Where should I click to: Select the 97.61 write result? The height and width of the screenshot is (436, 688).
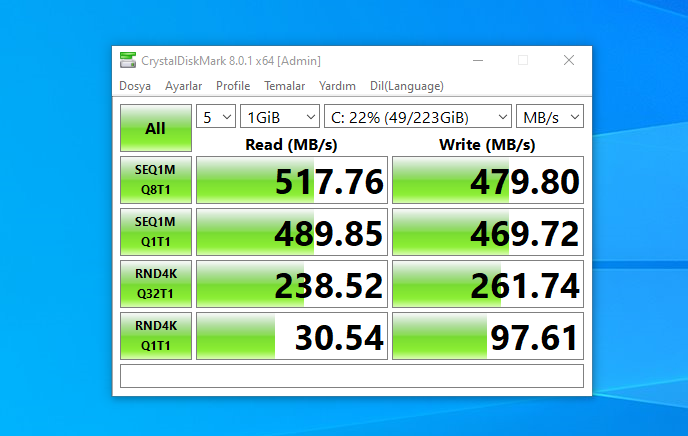[x=488, y=336]
